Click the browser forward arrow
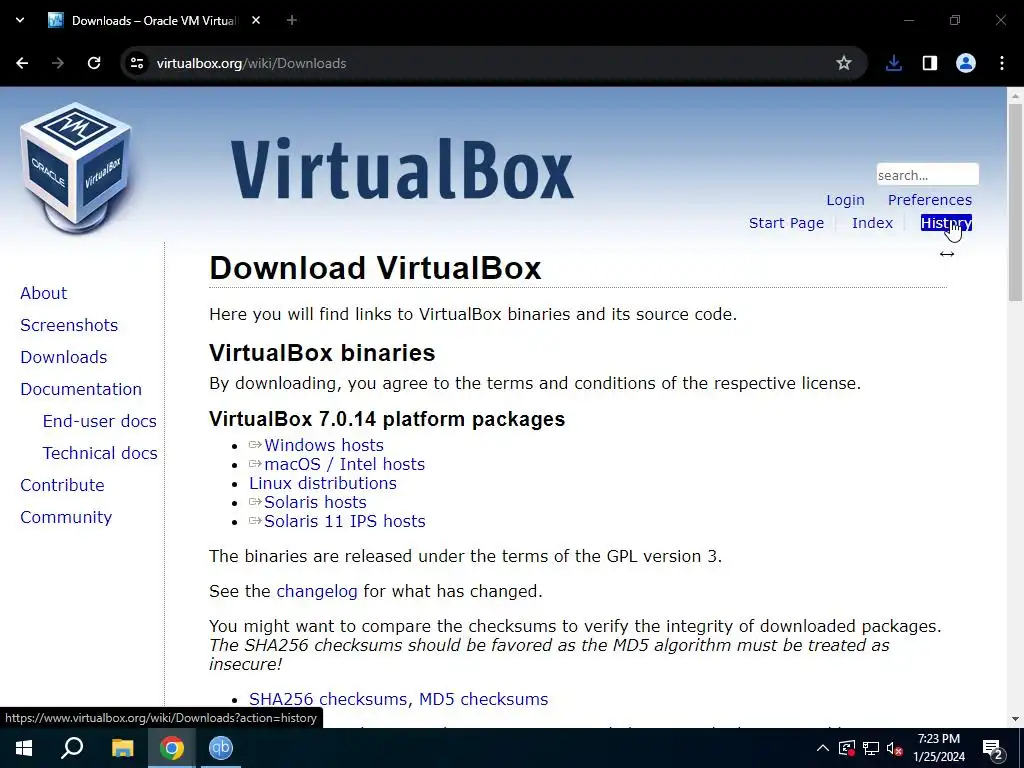The height and width of the screenshot is (768, 1024). [58, 63]
